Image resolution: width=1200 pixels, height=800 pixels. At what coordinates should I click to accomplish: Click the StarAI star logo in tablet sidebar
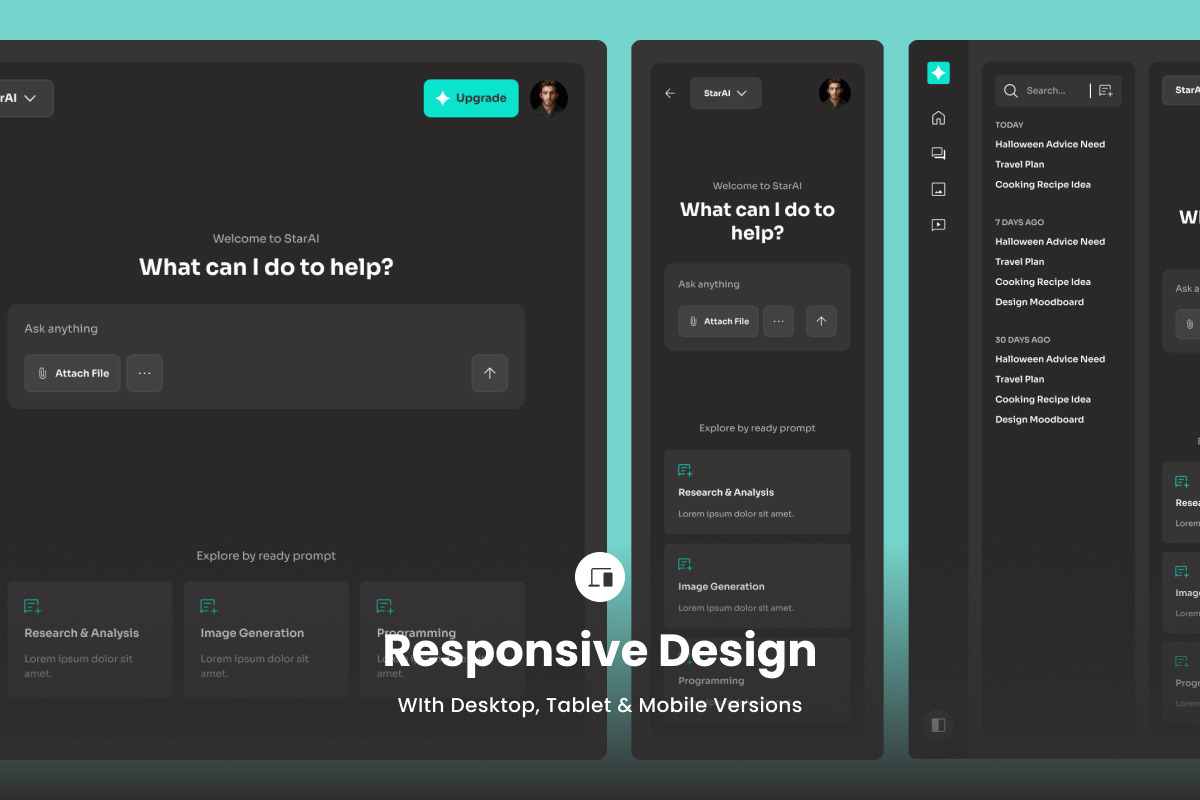point(938,73)
